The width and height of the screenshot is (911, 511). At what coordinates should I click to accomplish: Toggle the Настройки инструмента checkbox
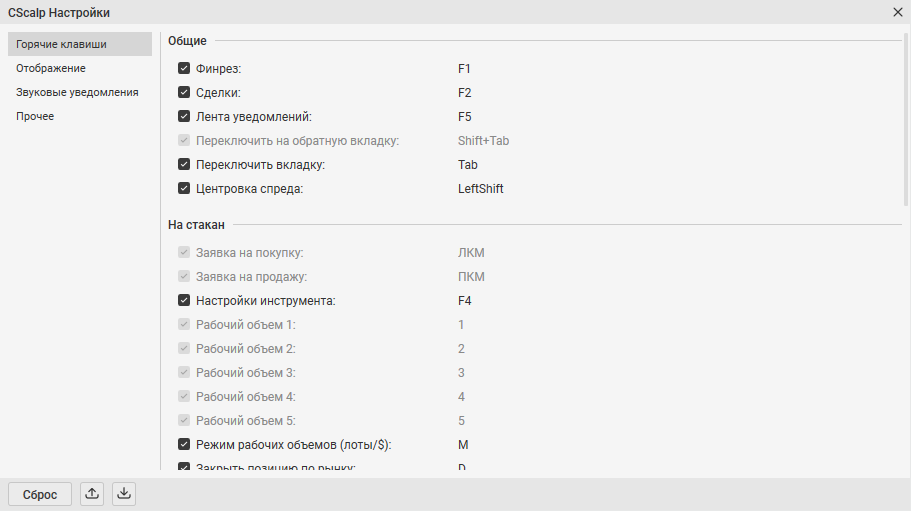pyautogui.click(x=184, y=301)
